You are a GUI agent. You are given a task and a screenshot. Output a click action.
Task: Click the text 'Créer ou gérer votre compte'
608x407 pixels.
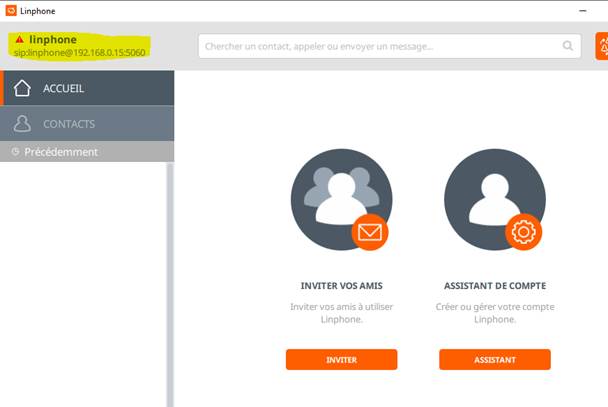pyautogui.click(x=495, y=307)
